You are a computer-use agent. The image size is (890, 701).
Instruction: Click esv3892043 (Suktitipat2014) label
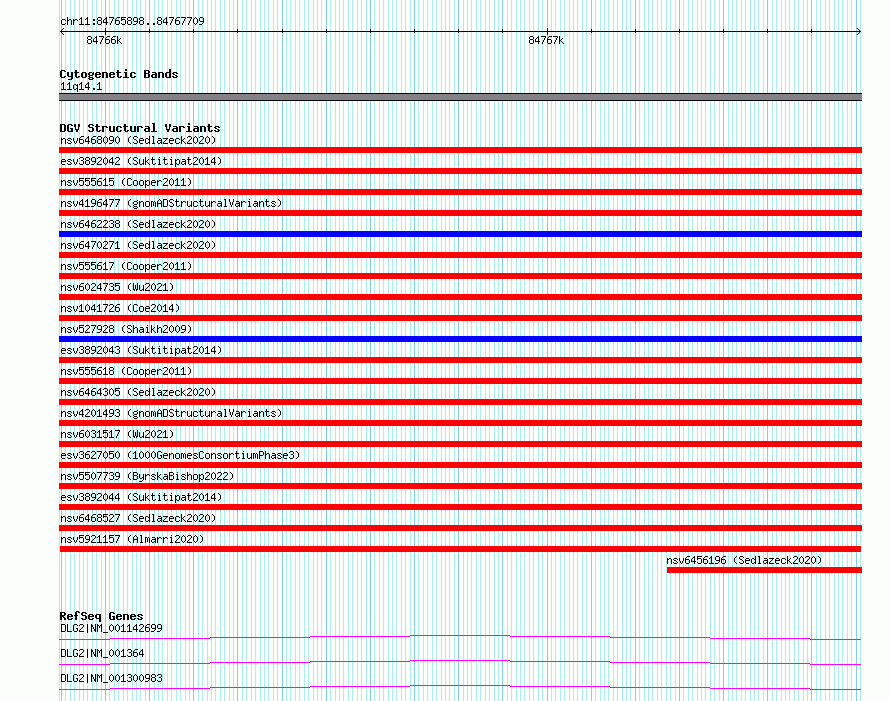point(141,350)
